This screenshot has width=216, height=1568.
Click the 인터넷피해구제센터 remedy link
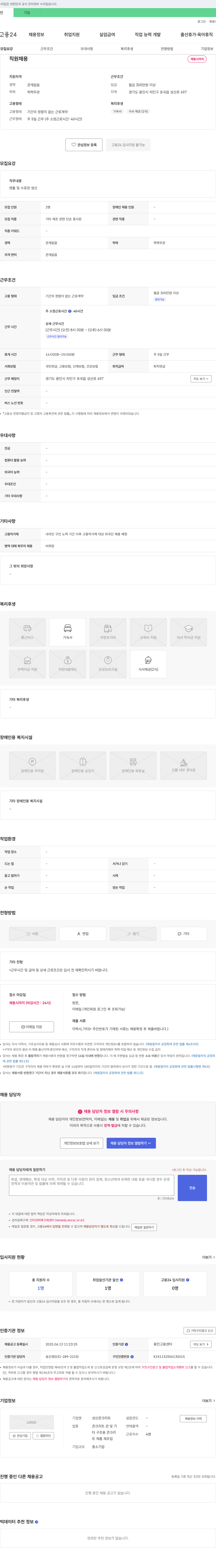(x=57, y=1220)
